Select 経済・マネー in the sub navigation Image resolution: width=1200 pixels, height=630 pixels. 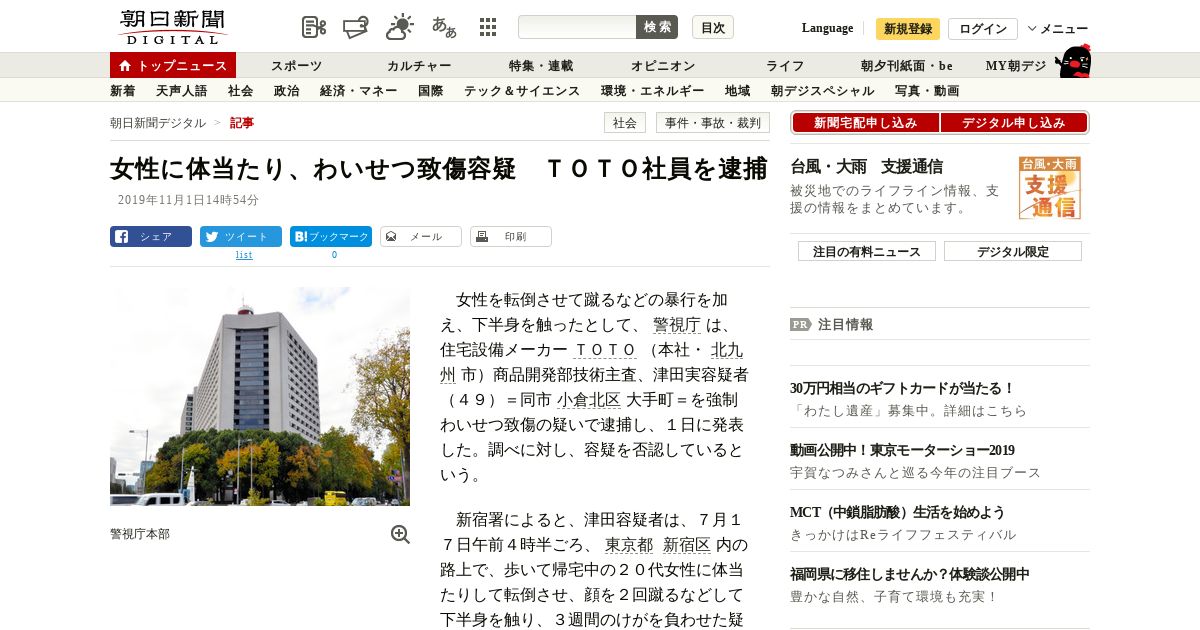tap(359, 91)
